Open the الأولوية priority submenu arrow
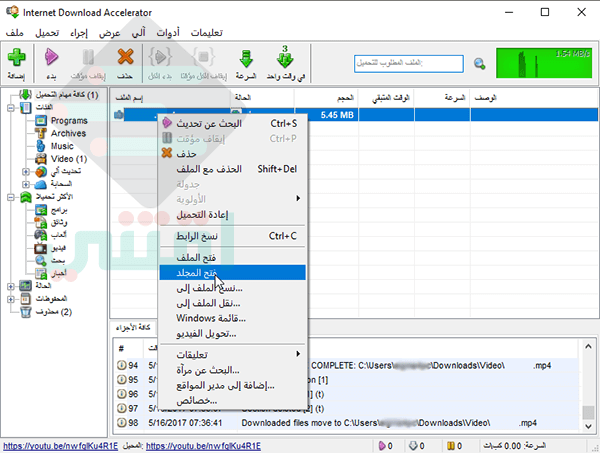Screen dimensions: 600x453 coord(298,198)
